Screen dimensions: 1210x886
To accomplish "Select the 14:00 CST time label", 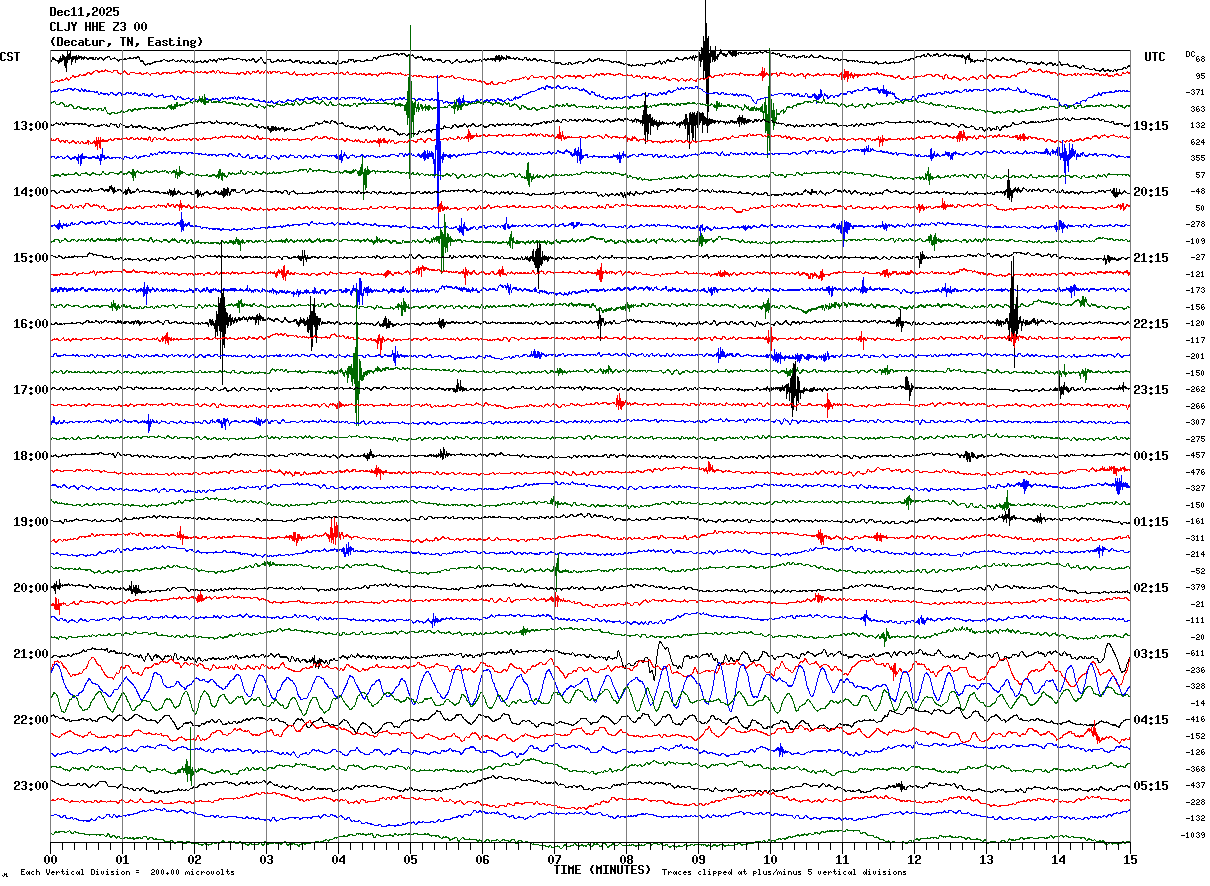I will coord(31,192).
